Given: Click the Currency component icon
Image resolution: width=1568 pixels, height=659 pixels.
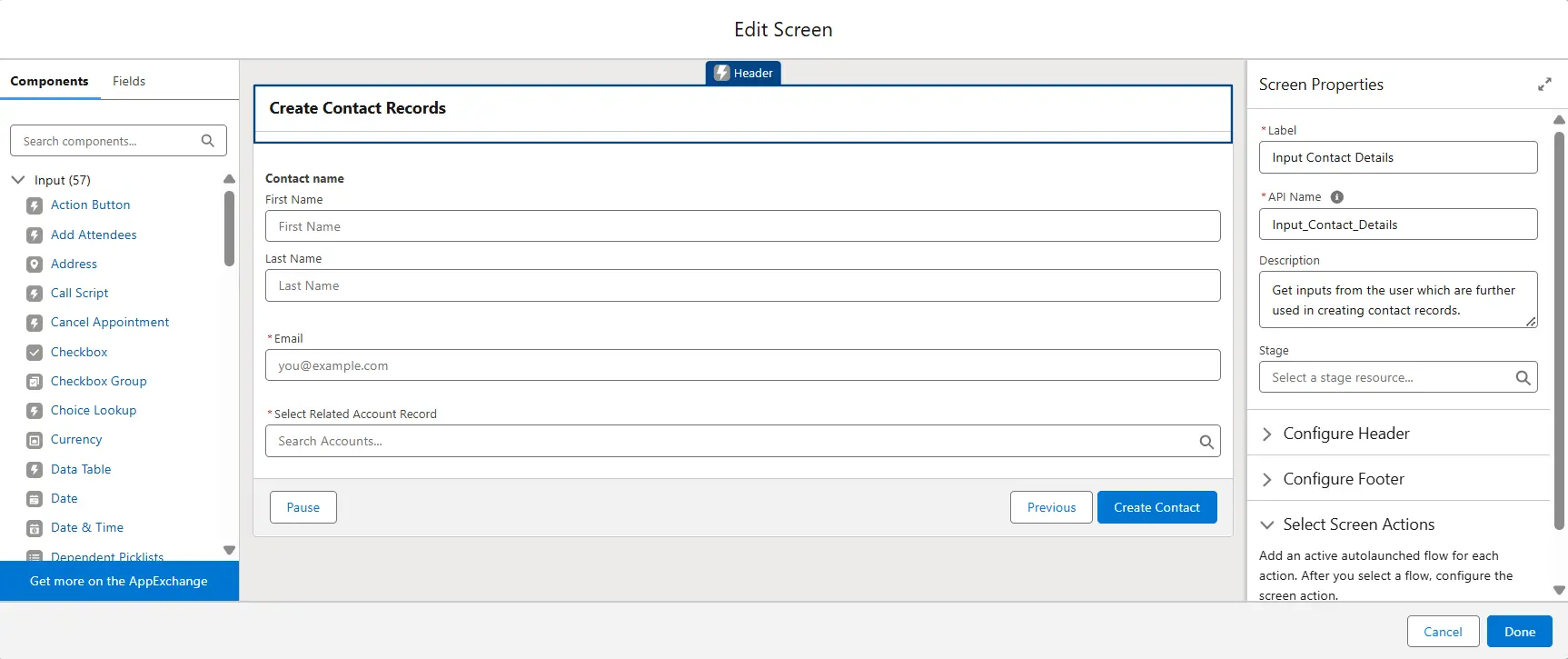Looking at the screenshot, I should pos(35,441).
